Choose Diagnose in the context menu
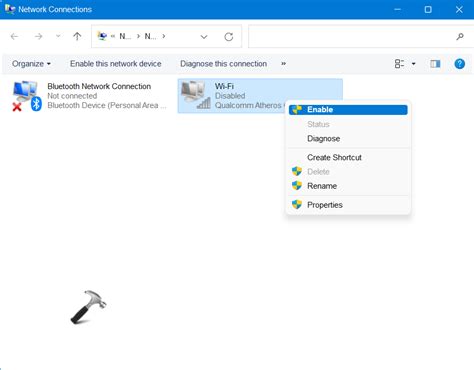This screenshot has height=370, width=474. [x=348, y=139]
